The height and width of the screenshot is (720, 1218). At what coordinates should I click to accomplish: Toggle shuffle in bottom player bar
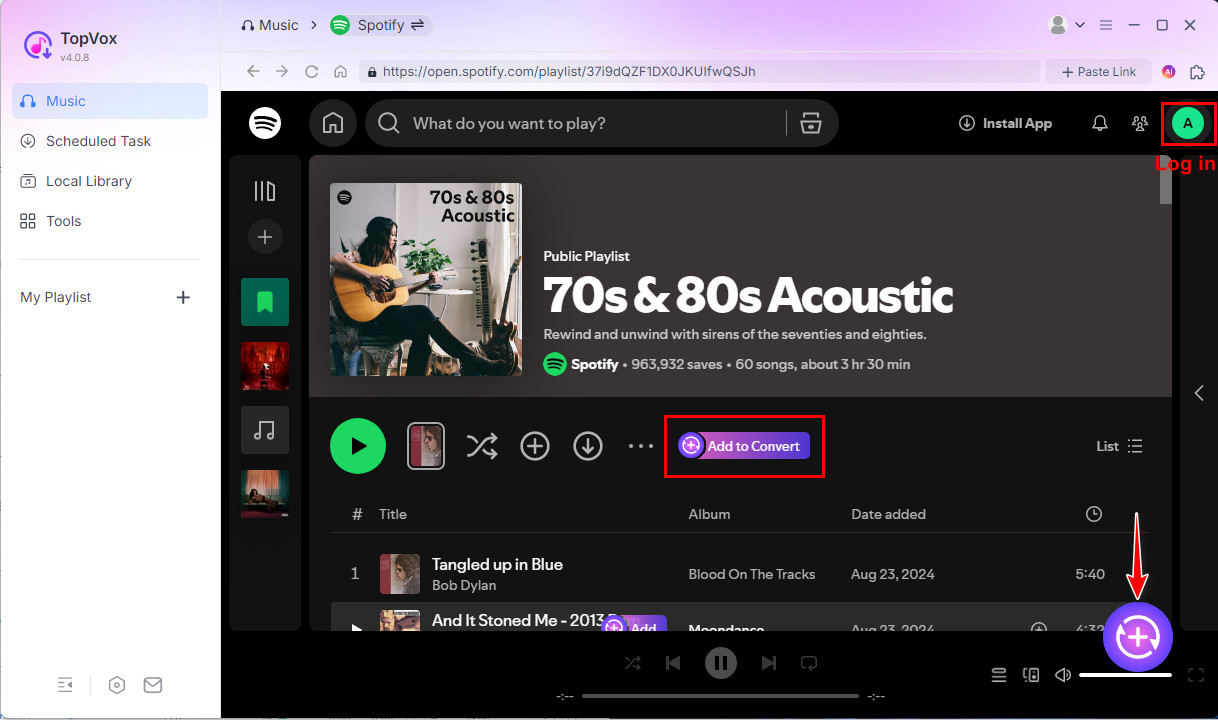632,662
